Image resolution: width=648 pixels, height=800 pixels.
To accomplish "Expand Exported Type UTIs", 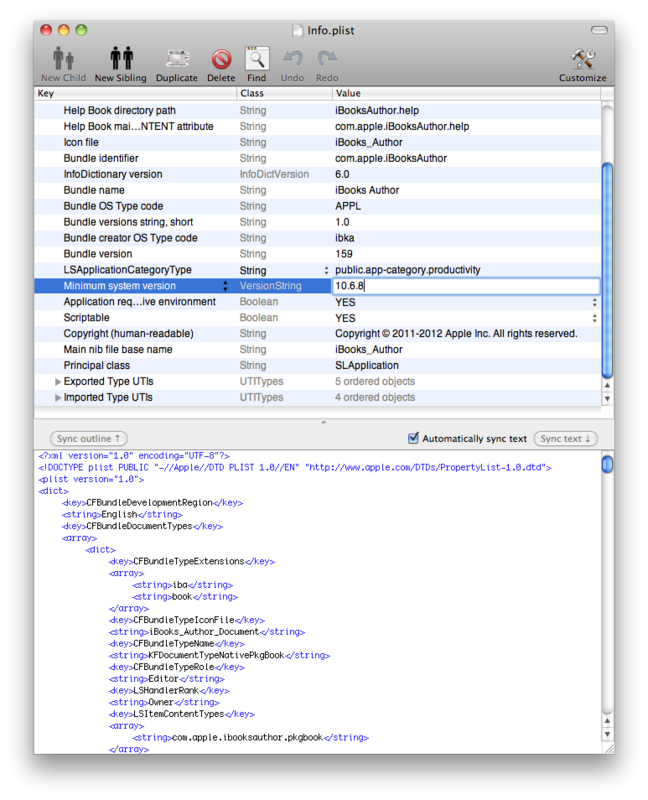I will point(58,382).
